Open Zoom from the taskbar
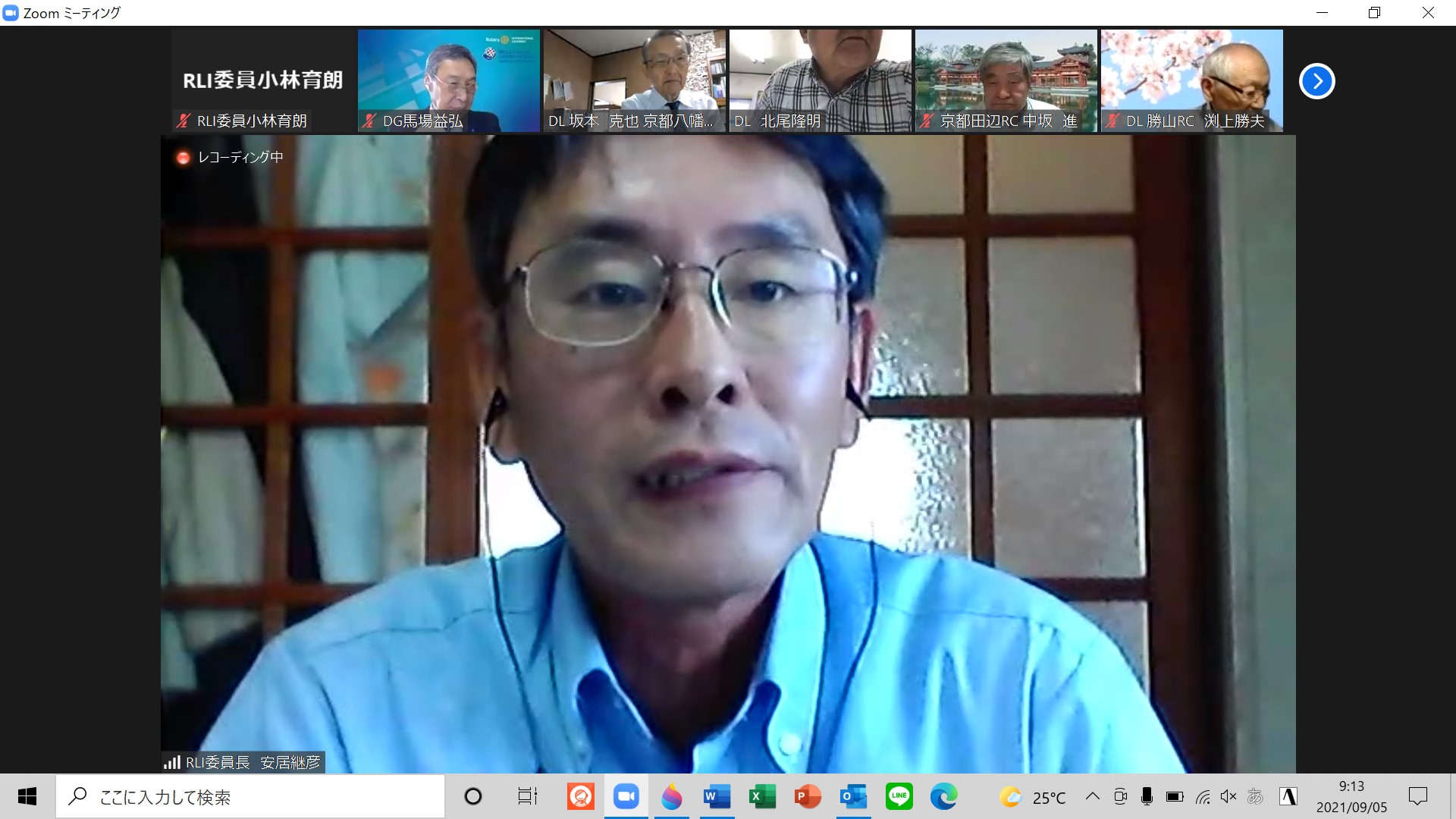Screen dimensions: 1456x819 click(626, 796)
